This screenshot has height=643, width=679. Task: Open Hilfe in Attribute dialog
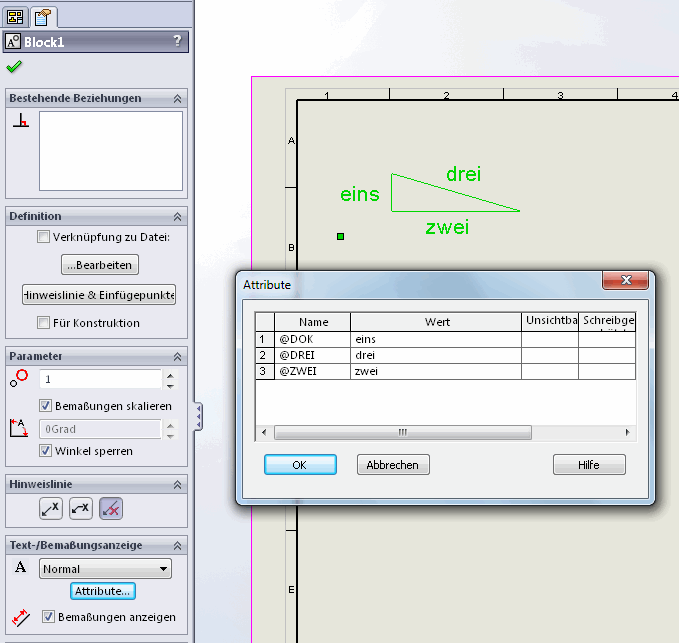pos(589,465)
